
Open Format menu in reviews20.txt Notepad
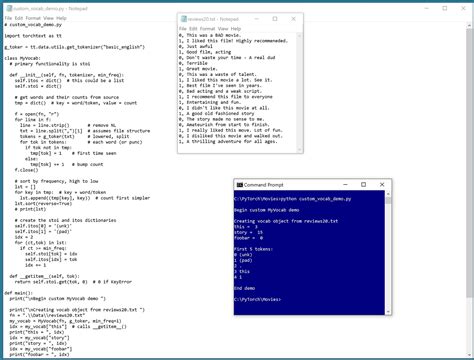[207, 29]
